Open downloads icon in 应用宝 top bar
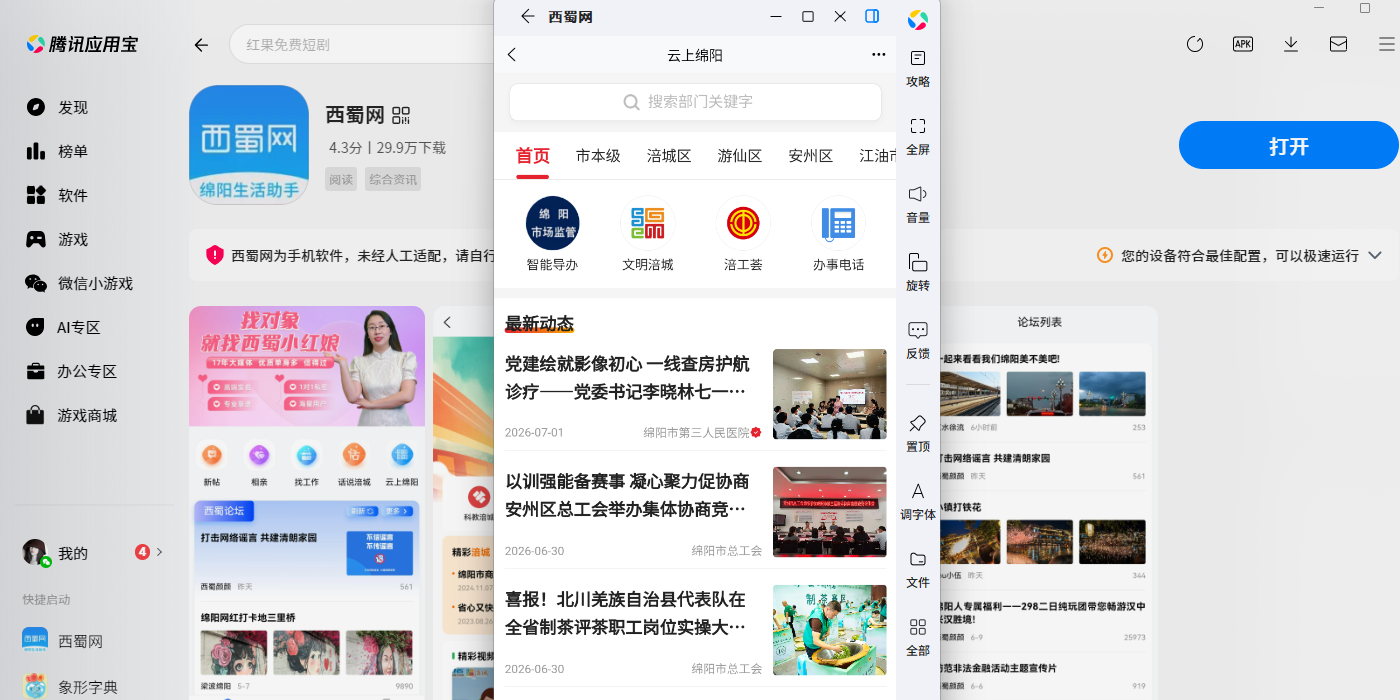 pos(1291,44)
